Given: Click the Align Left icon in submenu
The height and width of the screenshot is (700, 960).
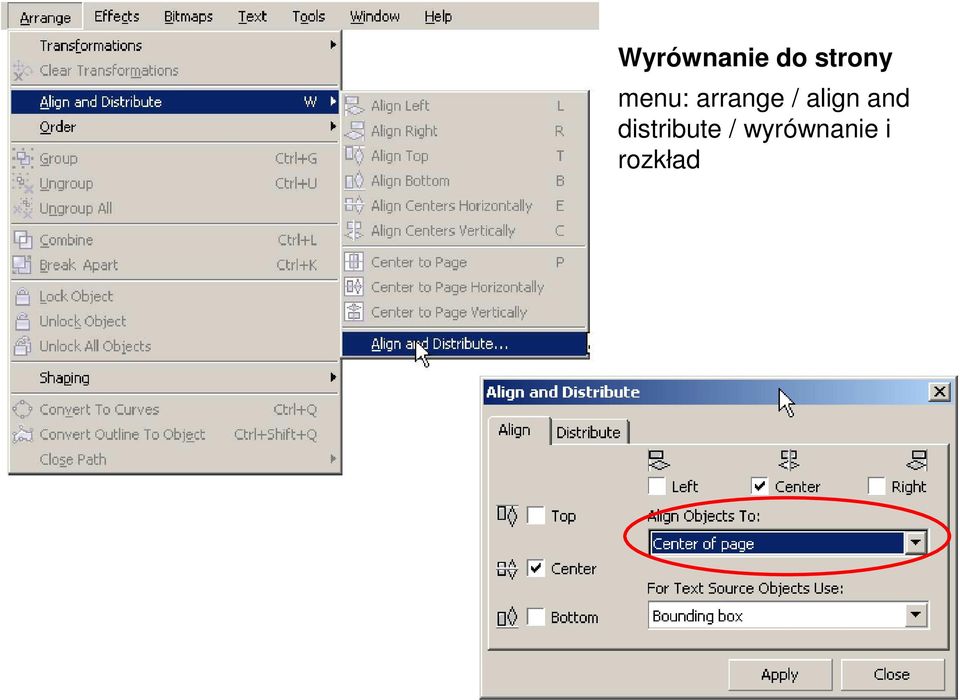Looking at the screenshot, I should tap(354, 106).
